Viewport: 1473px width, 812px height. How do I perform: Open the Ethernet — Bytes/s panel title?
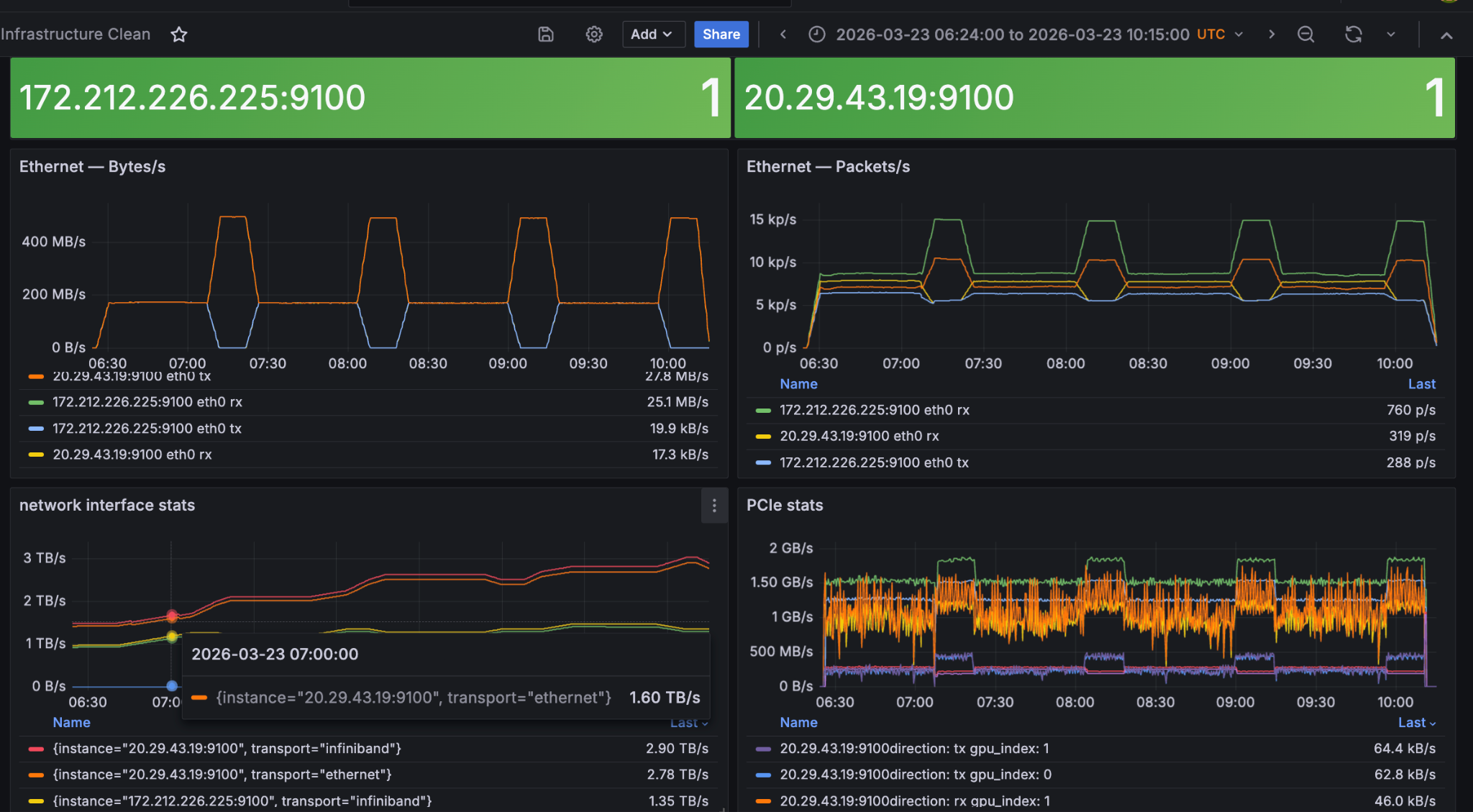[92, 167]
